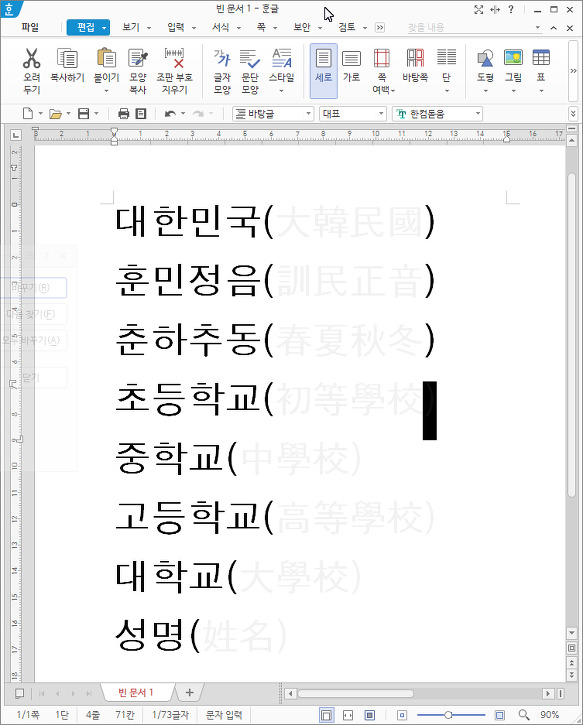Expand the 붙이기 paste options arrow
The height and width of the screenshot is (725, 583).
pos(106,91)
